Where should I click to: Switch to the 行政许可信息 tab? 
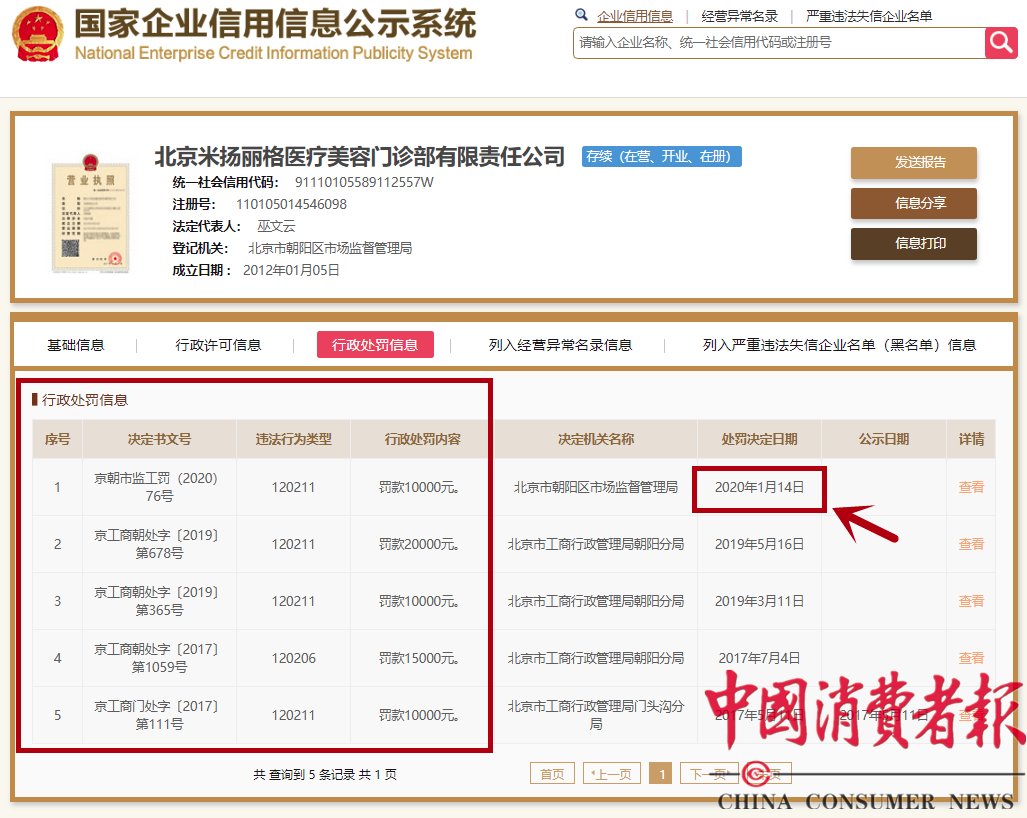click(x=218, y=344)
